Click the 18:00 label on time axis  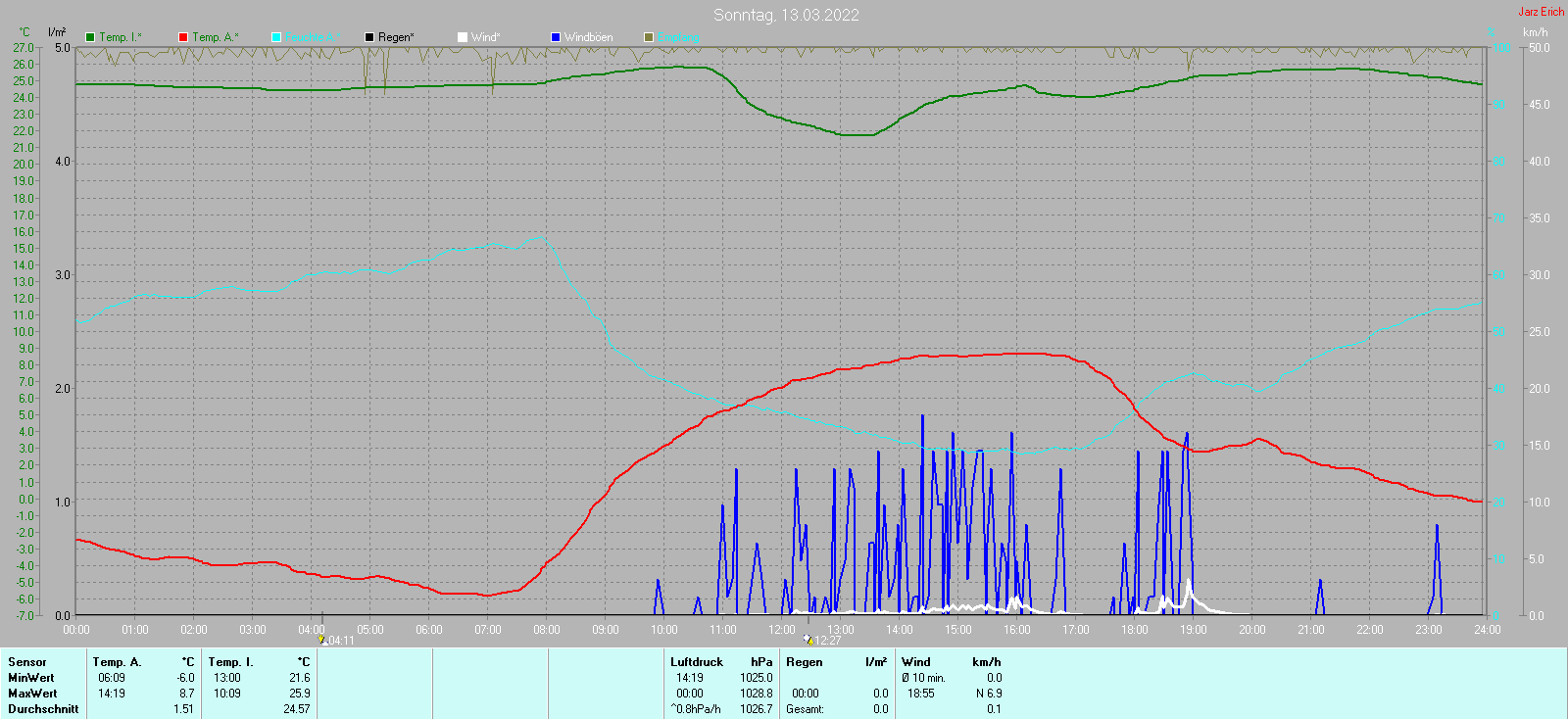click(x=1135, y=630)
